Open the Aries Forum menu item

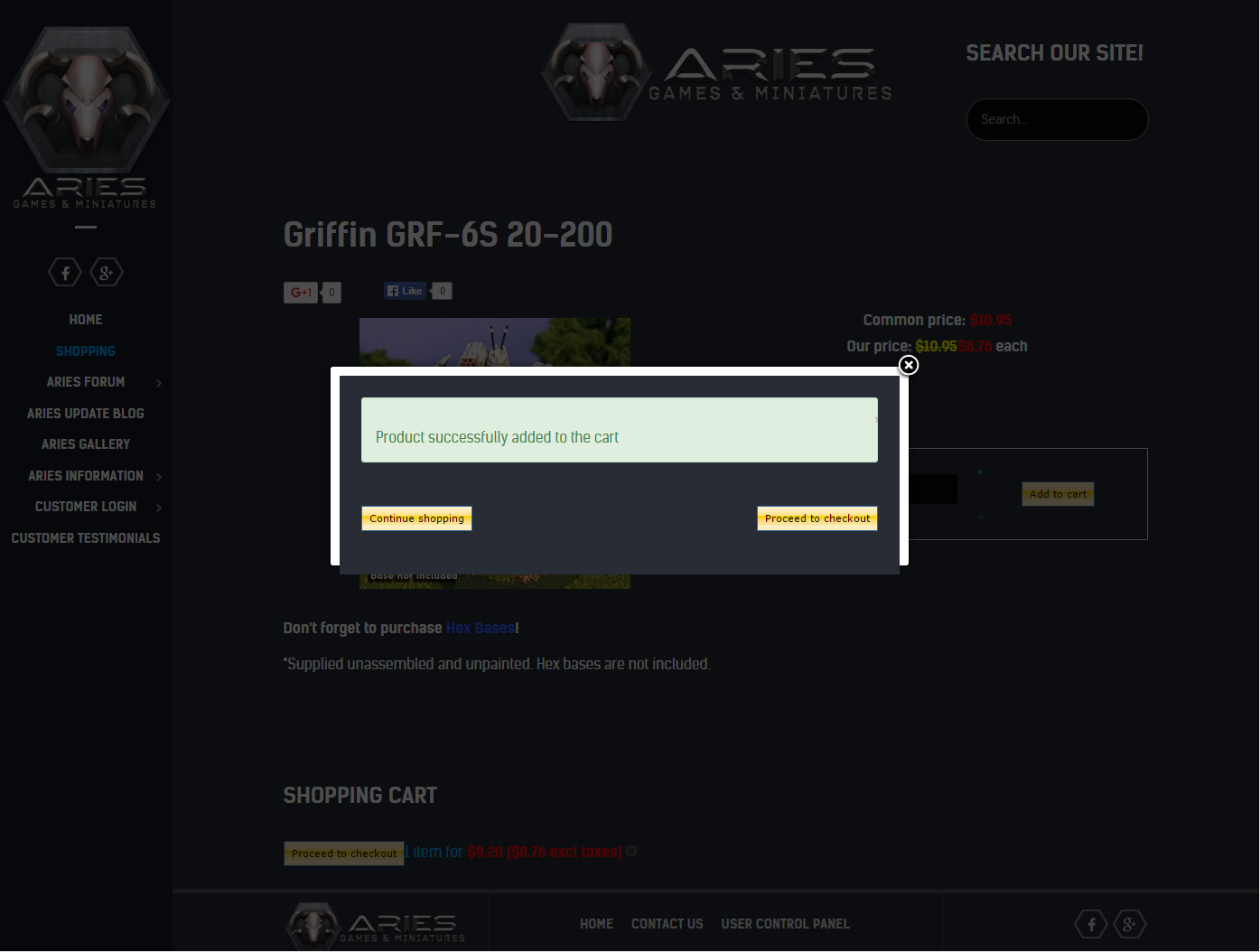pyautogui.click(x=86, y=382)
